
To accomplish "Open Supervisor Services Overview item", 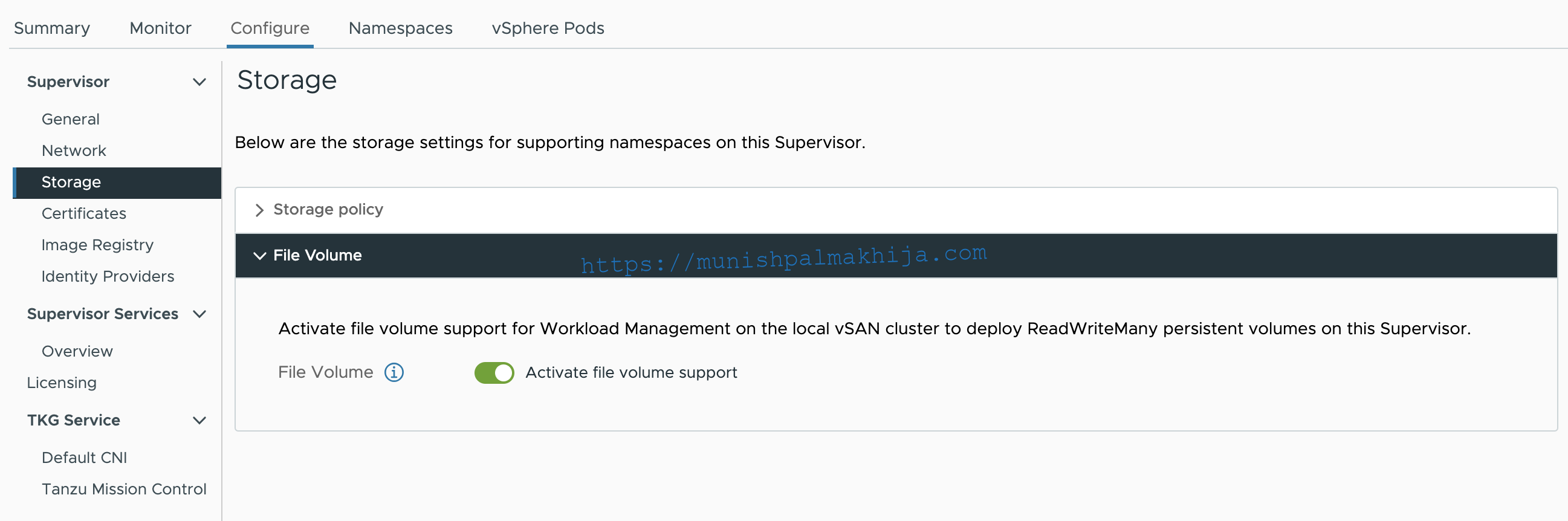I will (77, 351).
